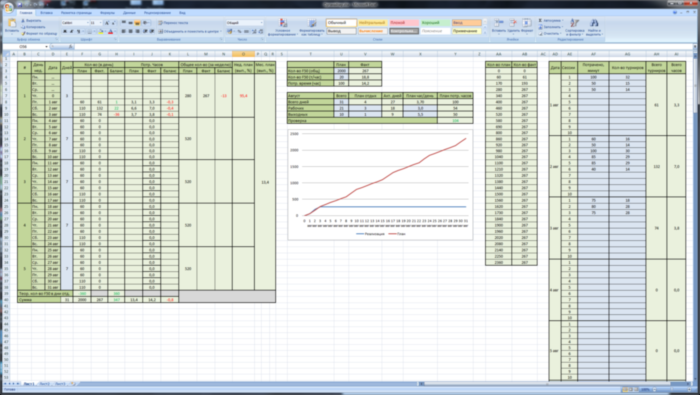Open the round Office button menu
Viewport: 700px width, 395px height.
8,8
